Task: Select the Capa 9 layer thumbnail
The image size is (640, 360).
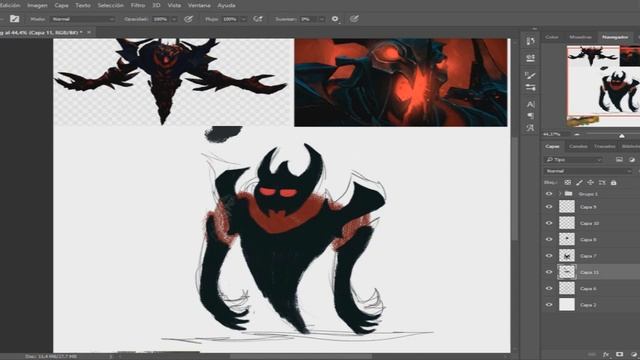Action: tap(567, 207)
